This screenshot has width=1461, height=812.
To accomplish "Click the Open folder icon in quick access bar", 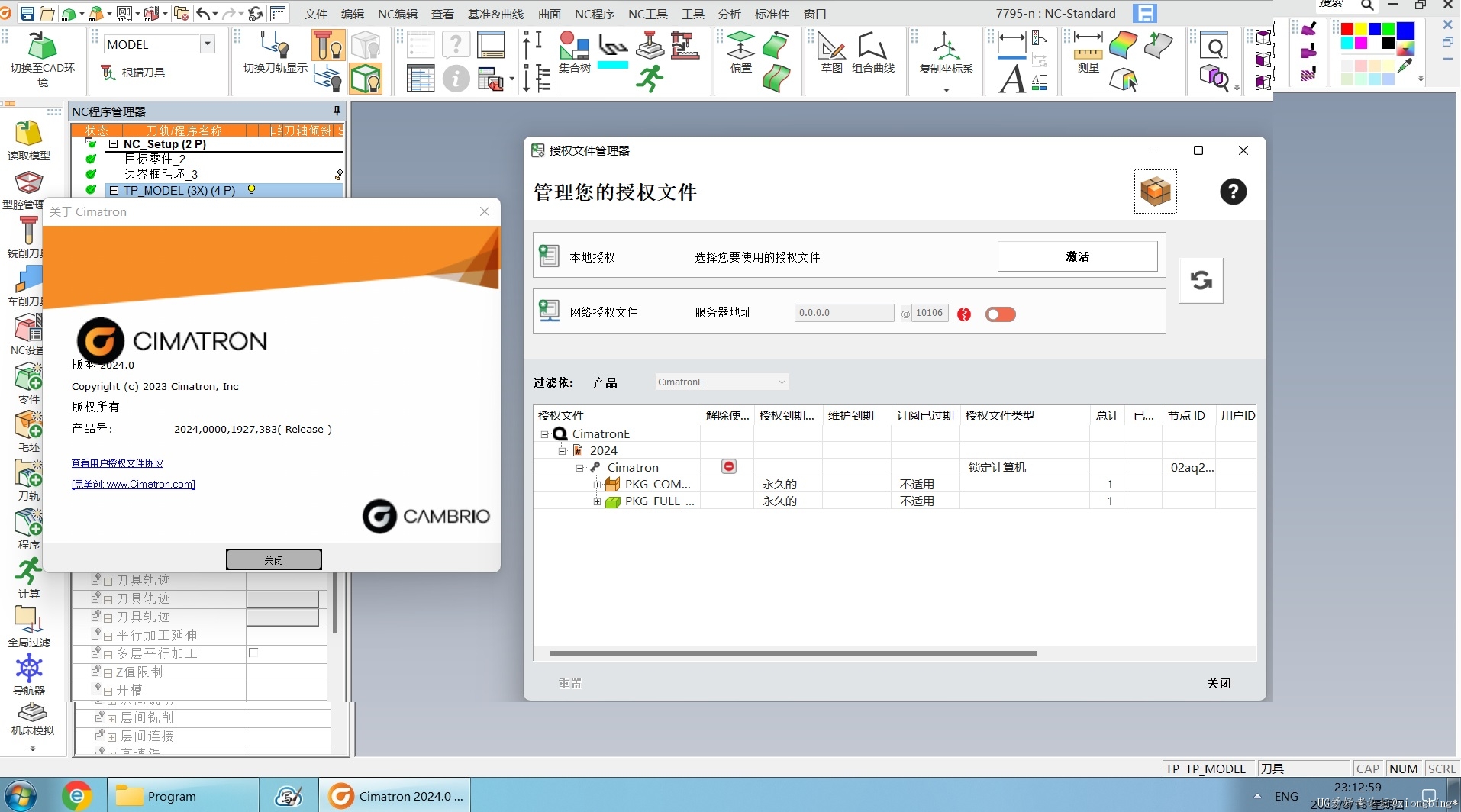I will 47,14.
